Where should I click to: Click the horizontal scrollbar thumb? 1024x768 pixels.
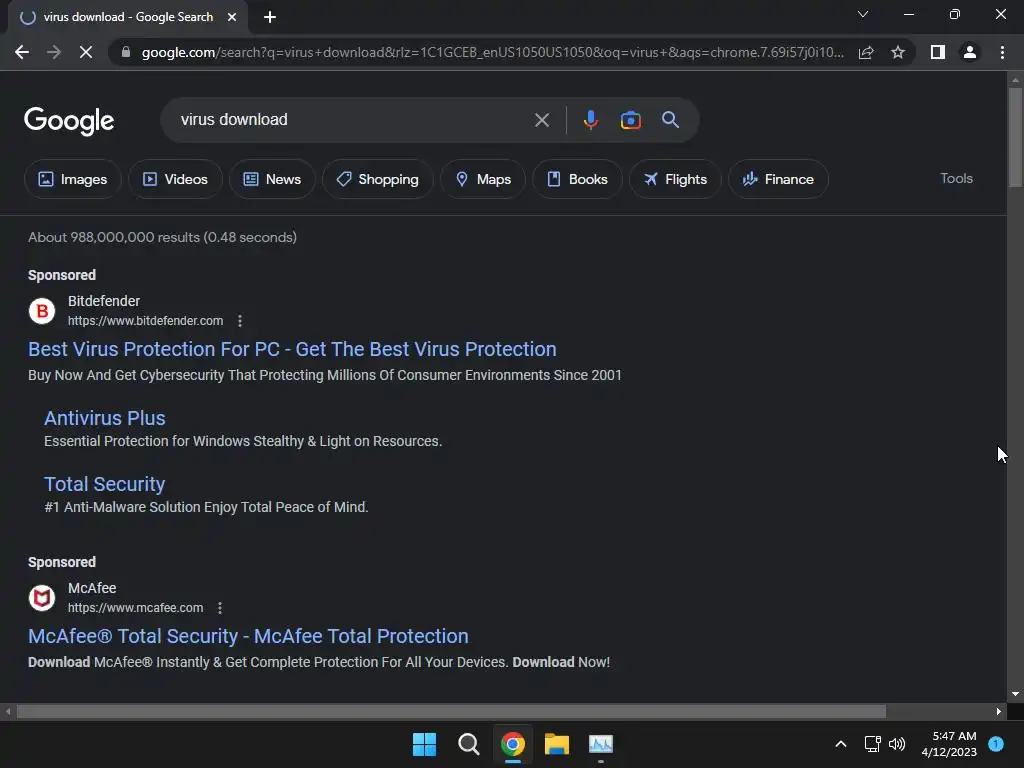(451, 711)
